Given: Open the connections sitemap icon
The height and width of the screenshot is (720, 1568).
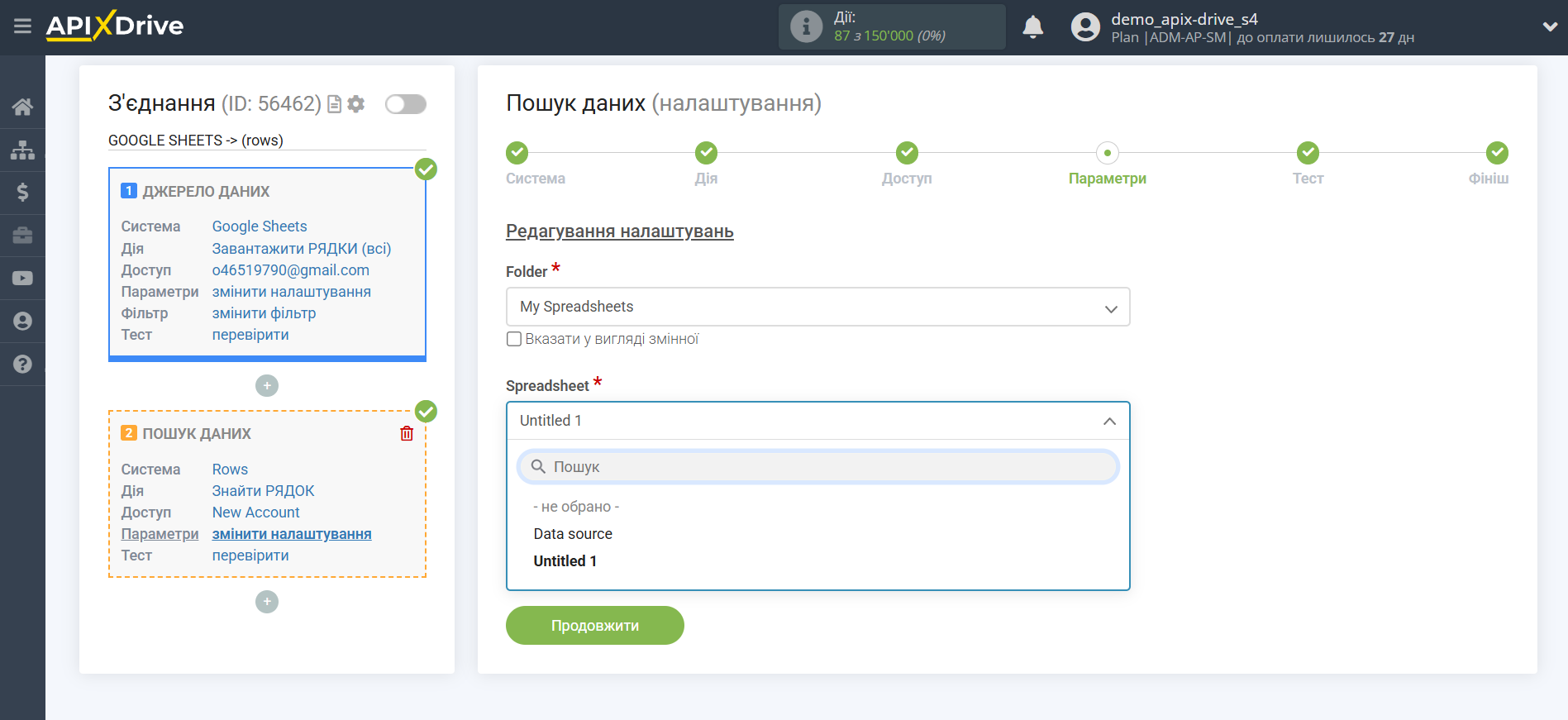Looking at the screenshot, I should coord(22,150).
